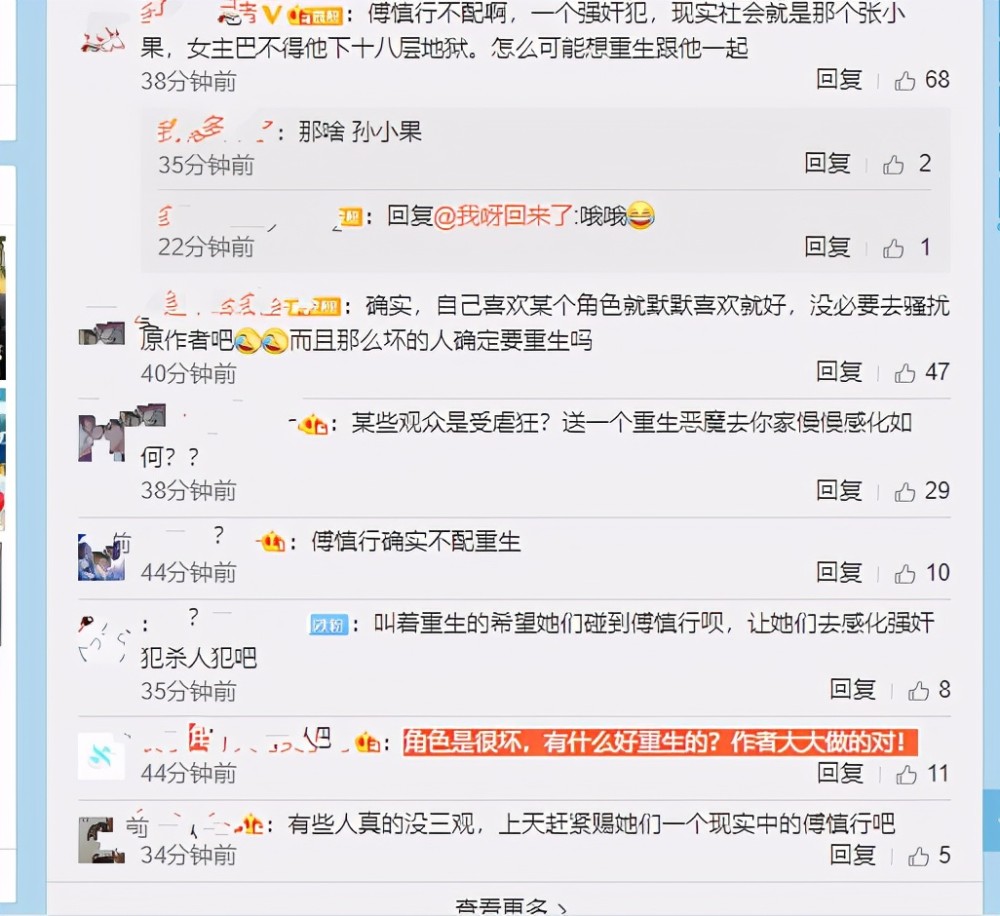Like the comment with 68 likes
This screenshot has height=916, width=1000.
(x=904, y=81)
